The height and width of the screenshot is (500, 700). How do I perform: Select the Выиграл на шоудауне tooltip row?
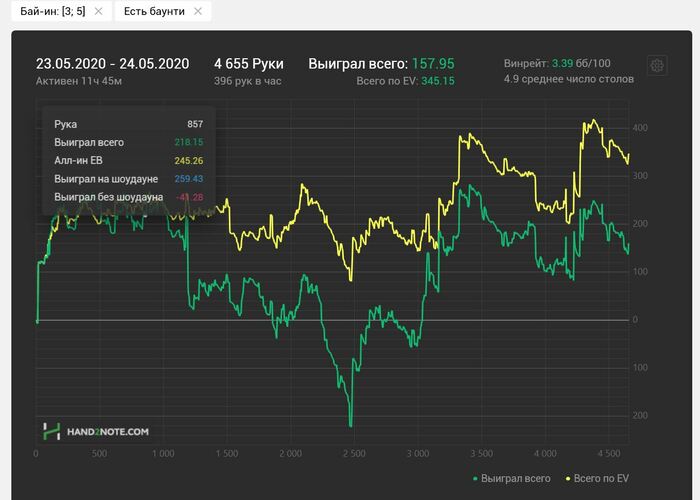pyautogui.click(x=128, y=179)
